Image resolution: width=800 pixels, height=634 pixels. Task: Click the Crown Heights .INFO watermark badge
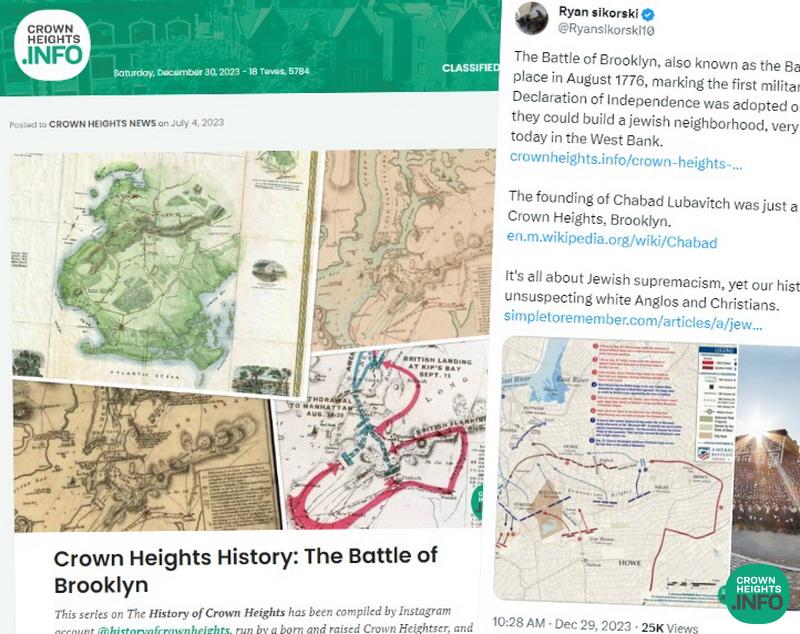point(756,594)
